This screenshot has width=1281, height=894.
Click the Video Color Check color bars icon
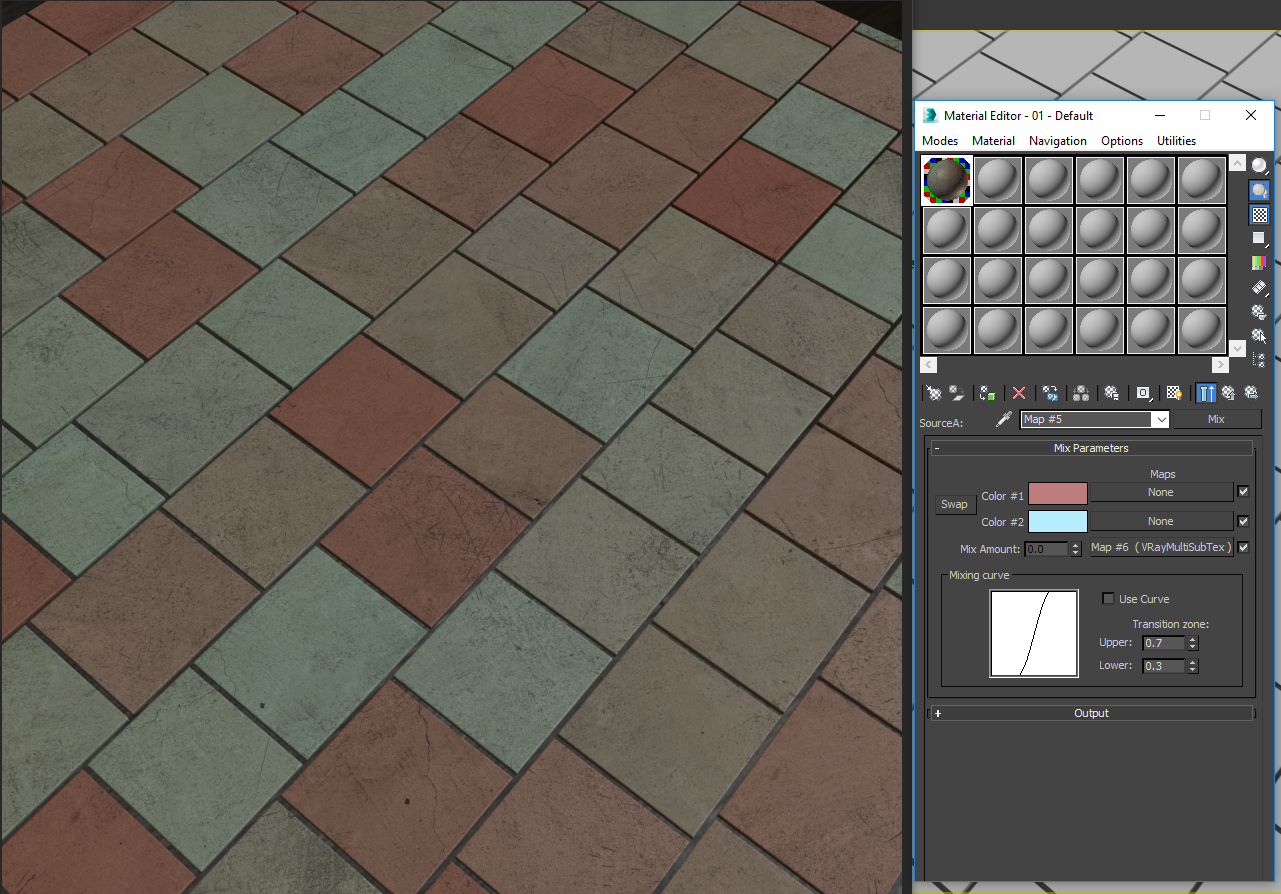[1259, 263]
